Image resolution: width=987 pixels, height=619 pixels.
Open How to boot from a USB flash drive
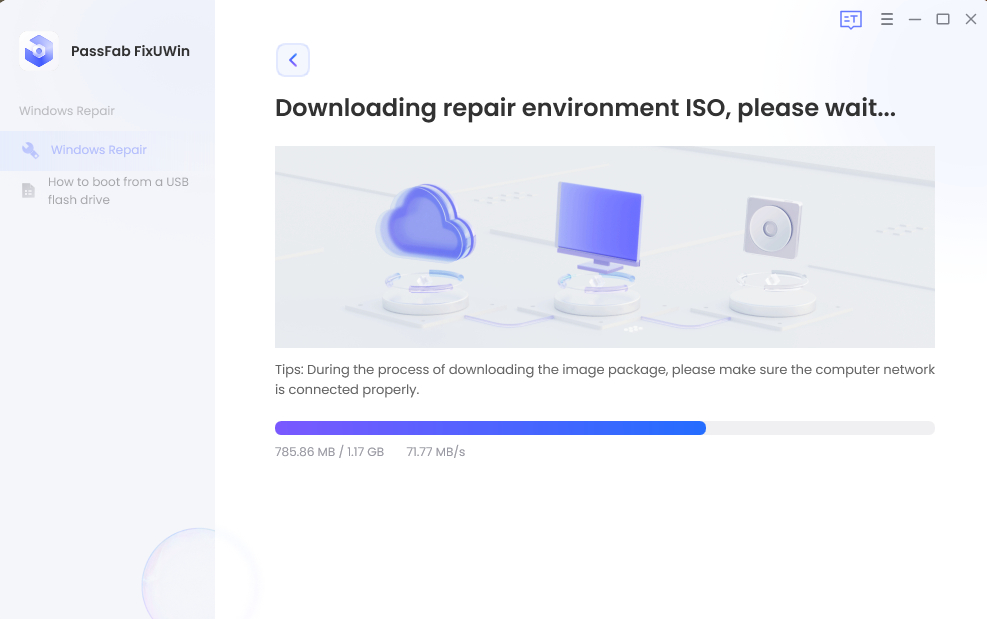tap(118, 190)
